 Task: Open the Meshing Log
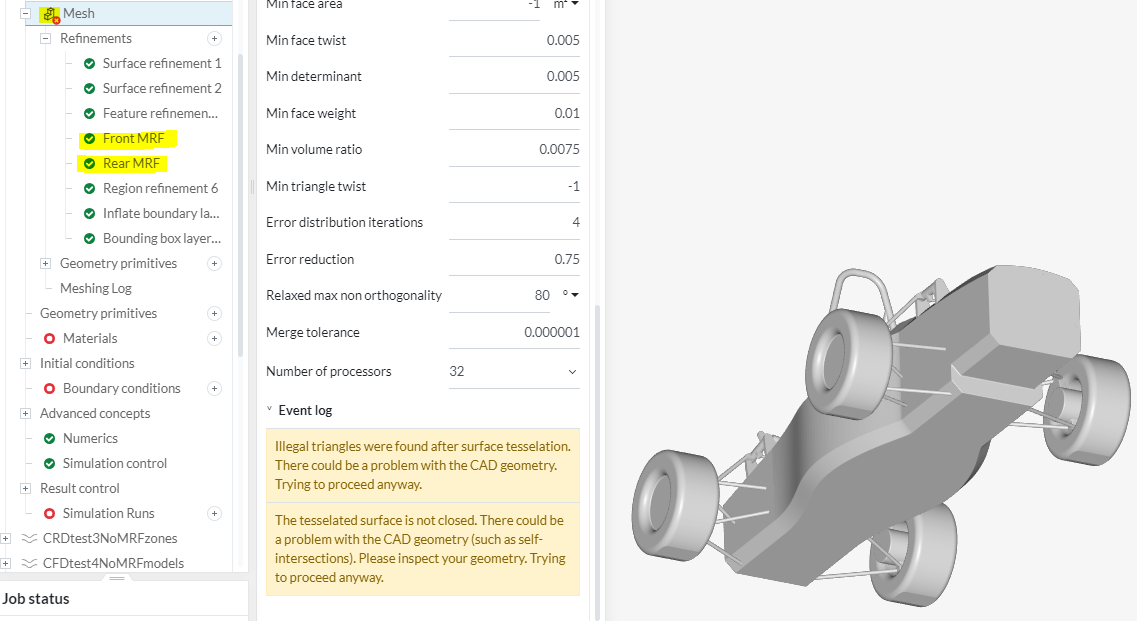coord(95,289)
